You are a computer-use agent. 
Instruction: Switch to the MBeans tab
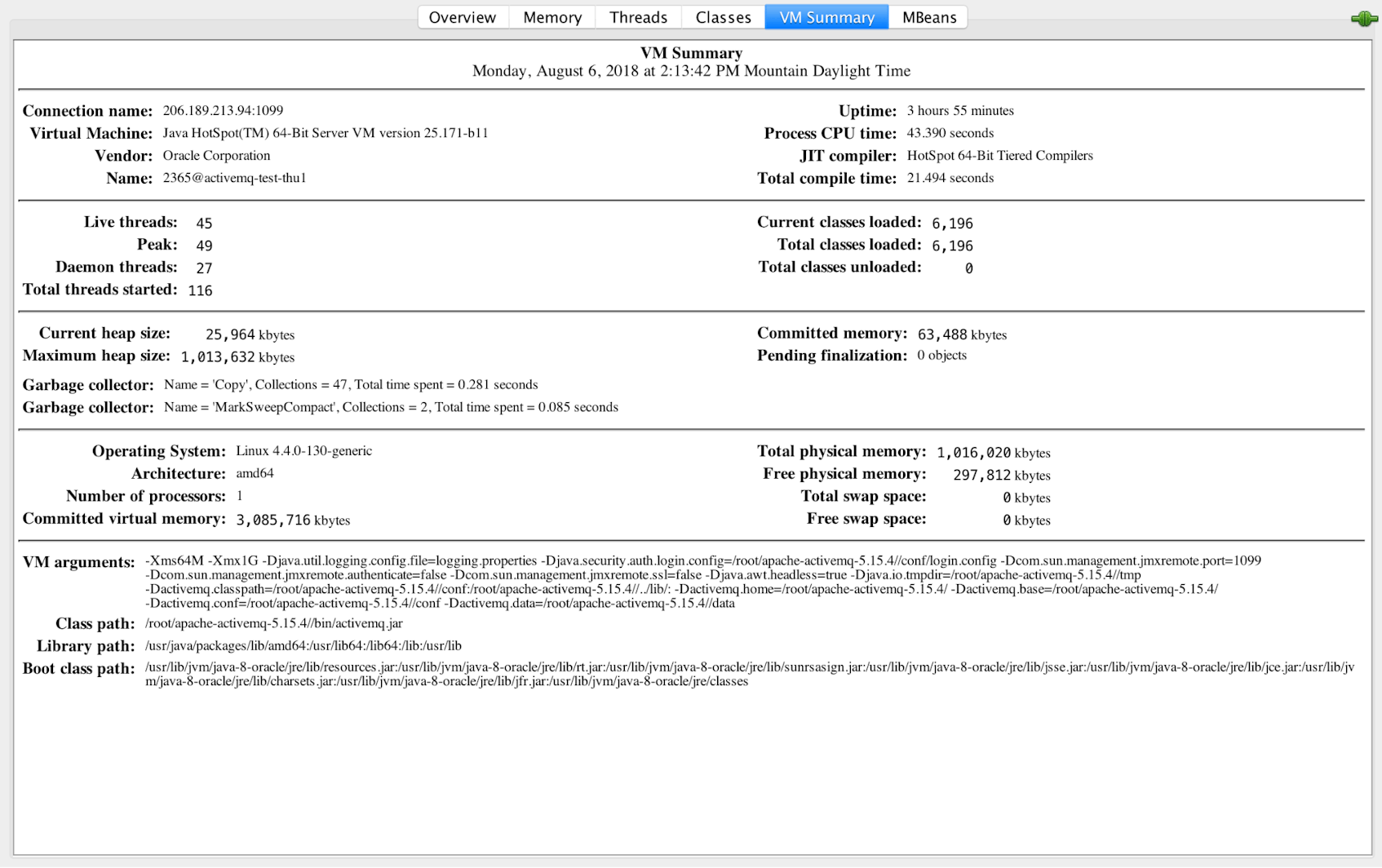(928, 16)
